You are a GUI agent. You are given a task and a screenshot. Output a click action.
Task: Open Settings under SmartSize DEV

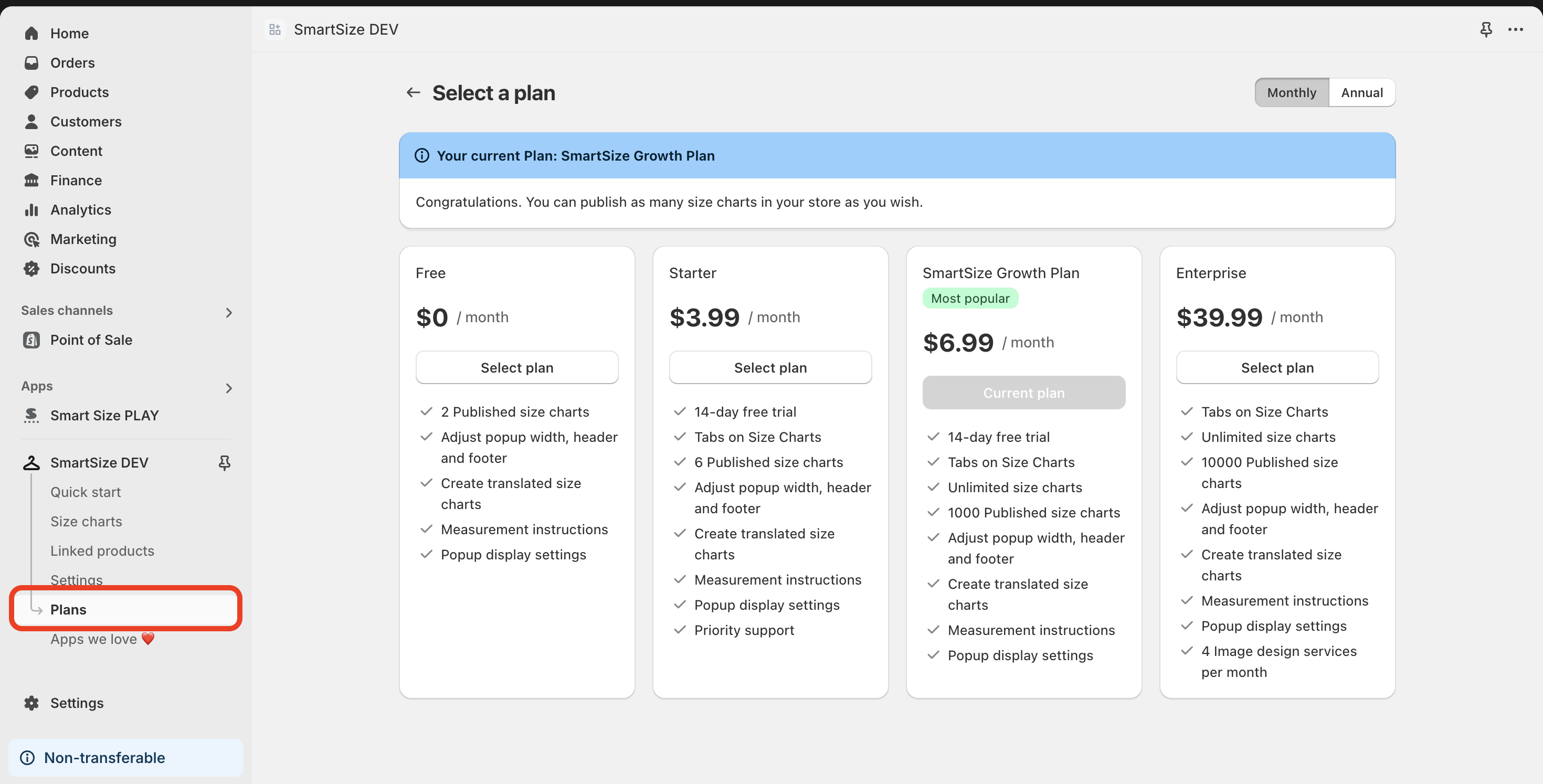77,580
